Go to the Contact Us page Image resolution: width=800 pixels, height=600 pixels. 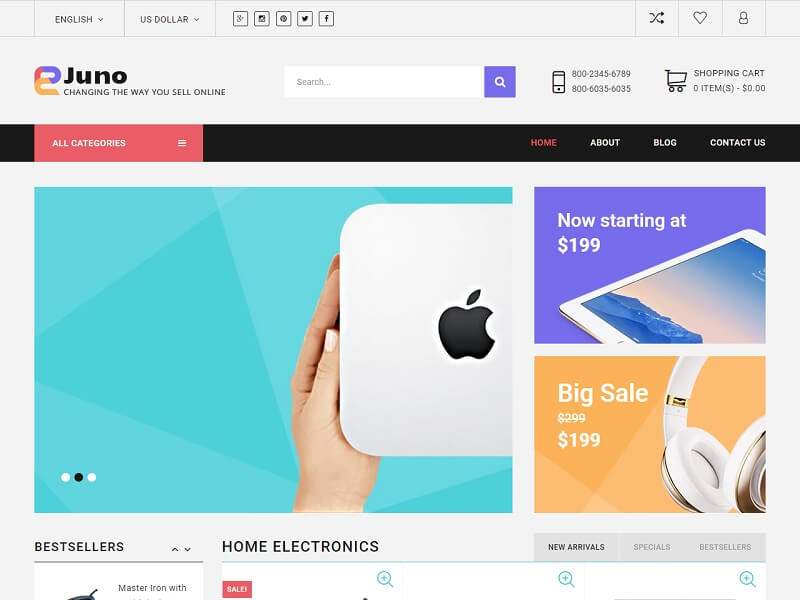point(737,143)
